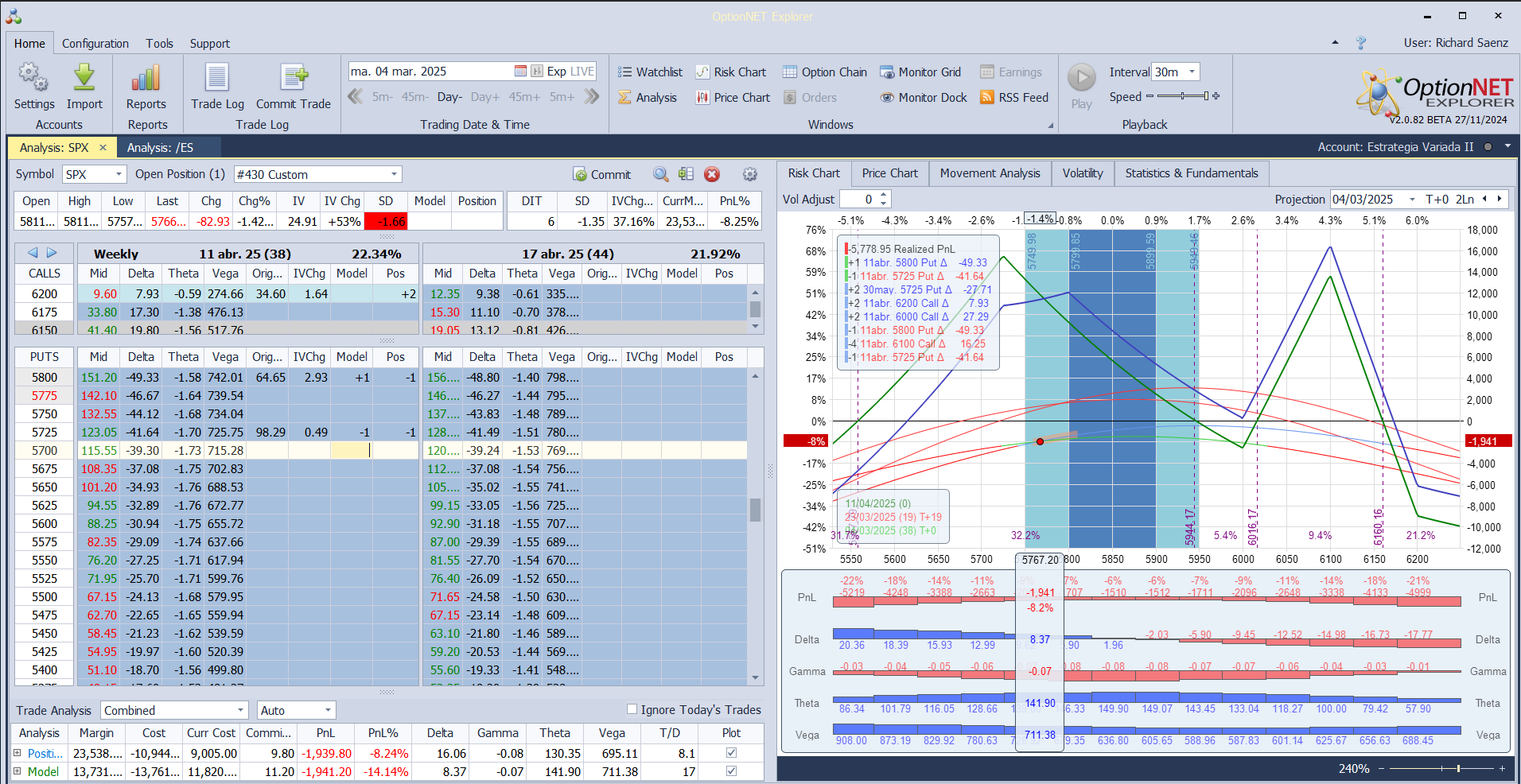Open the RSS Feed window

[x=1014, y=97]
